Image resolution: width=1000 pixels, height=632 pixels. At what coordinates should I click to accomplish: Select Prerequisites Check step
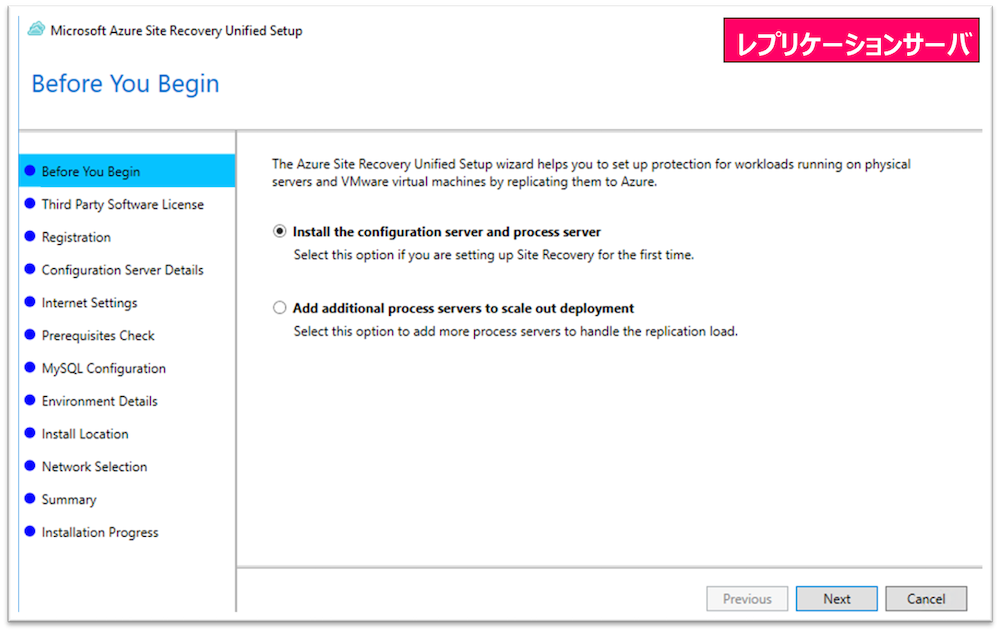tap(98, 335)
